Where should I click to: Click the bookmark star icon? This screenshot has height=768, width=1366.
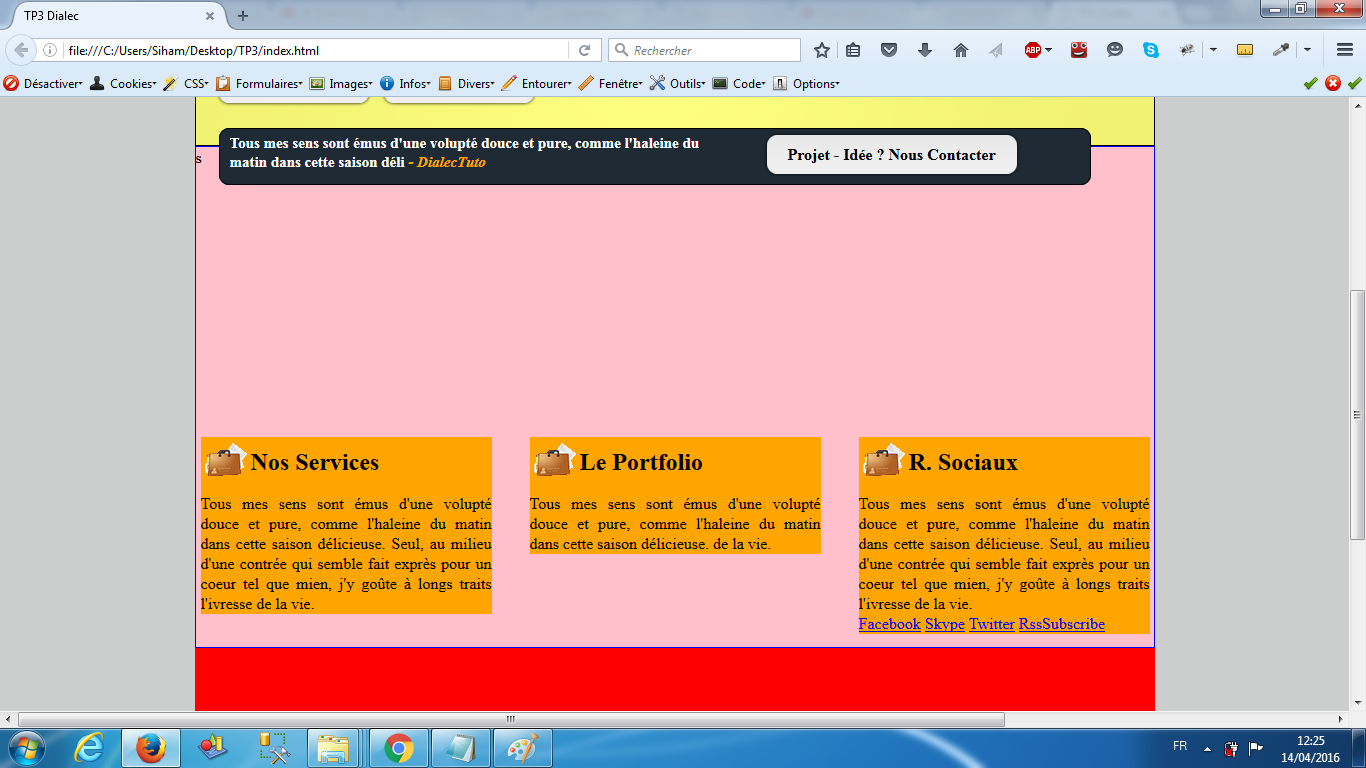click(822, 50)
